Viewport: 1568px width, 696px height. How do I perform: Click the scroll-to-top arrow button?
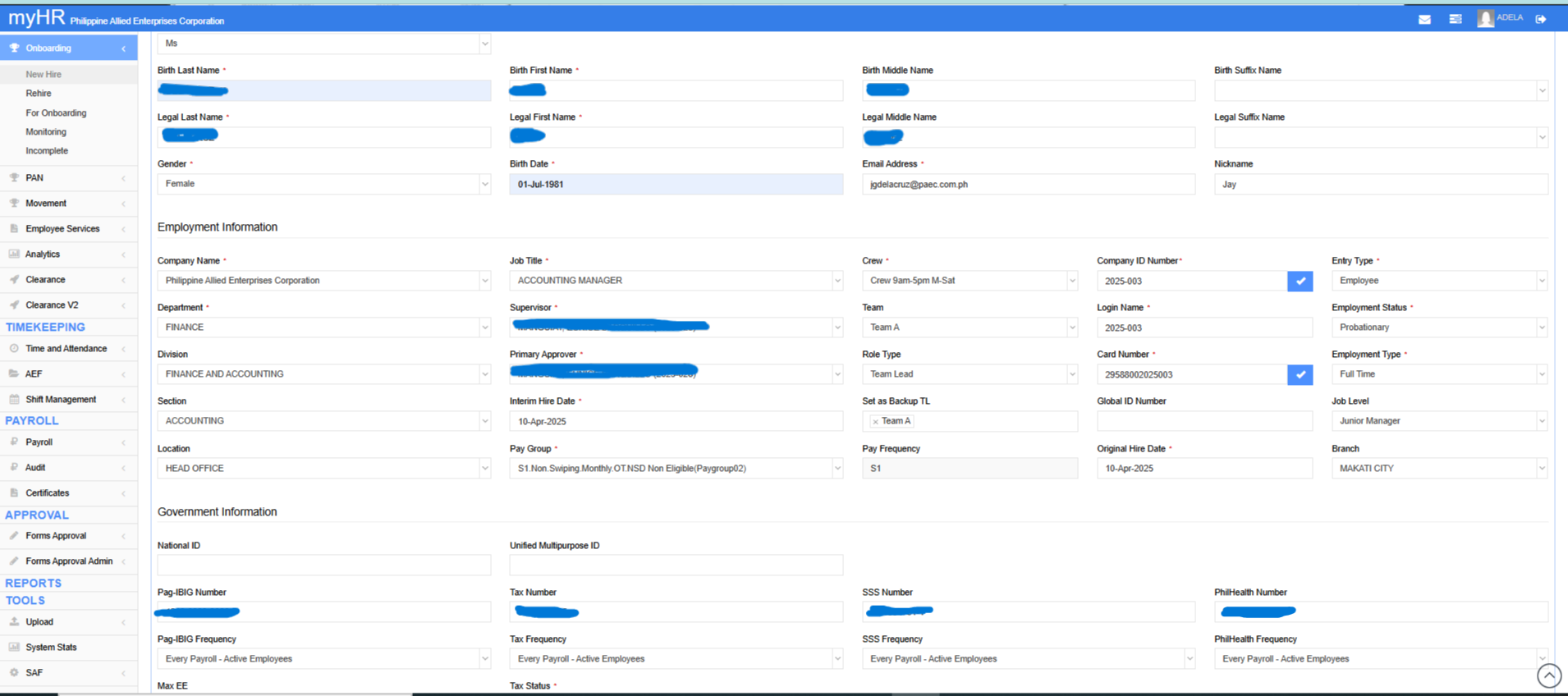point(1549,675)
